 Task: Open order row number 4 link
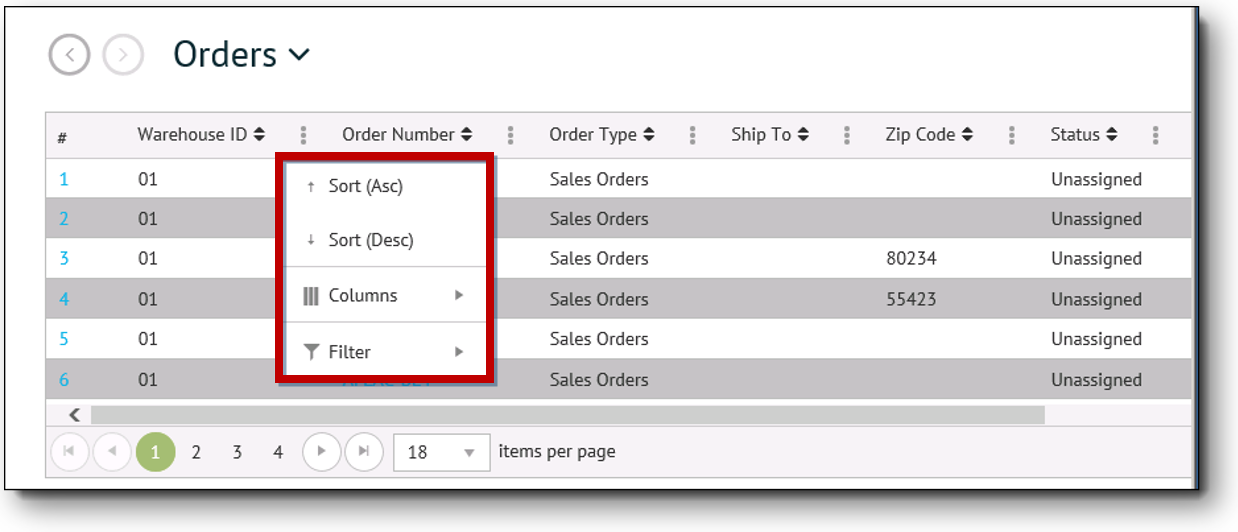coord(64,299)
